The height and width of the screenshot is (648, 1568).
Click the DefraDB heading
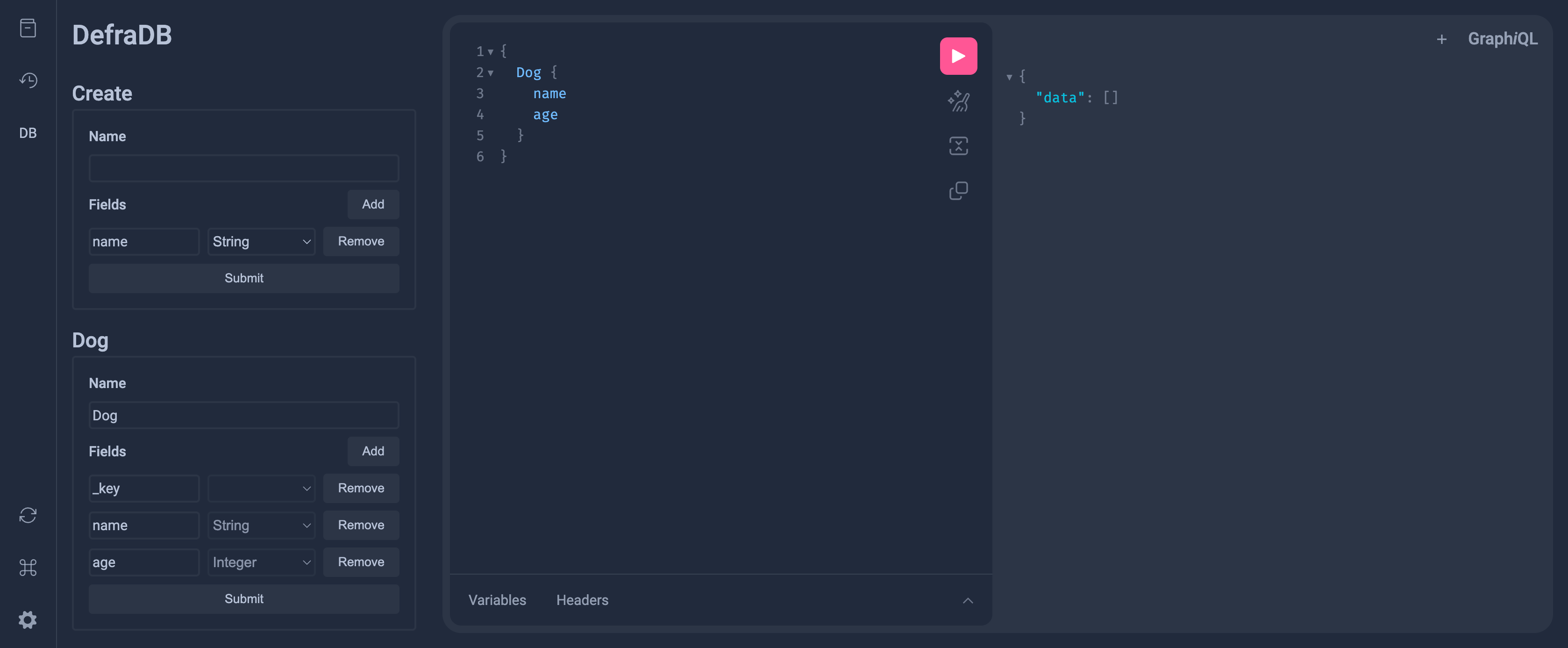[122, 35]
